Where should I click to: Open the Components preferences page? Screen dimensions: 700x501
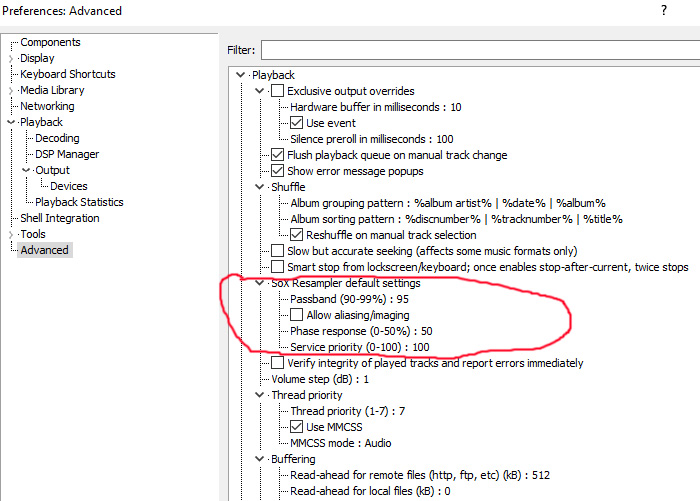(50, 42)
